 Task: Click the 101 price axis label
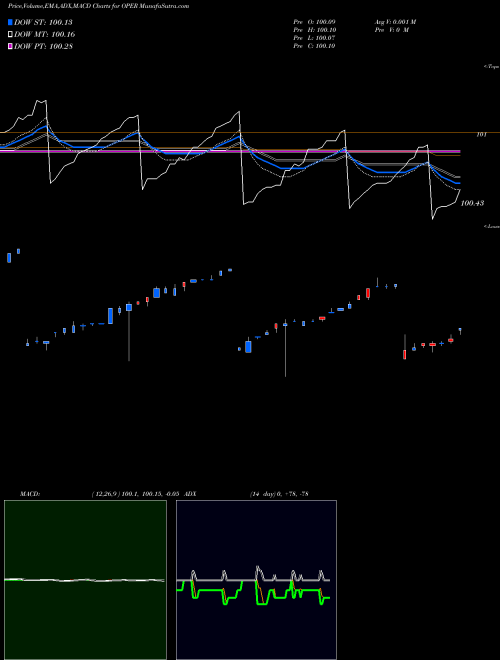click(481, 135)
